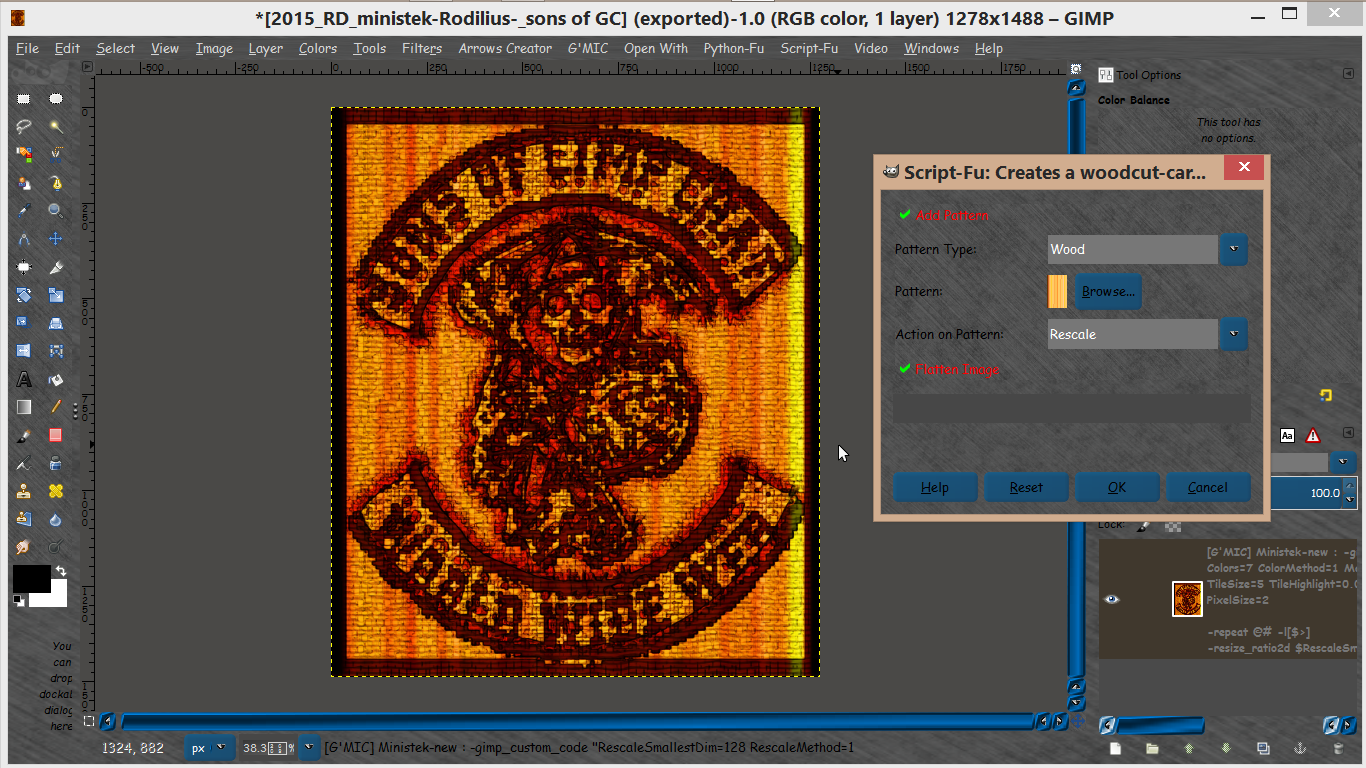Confirm the dialog with OK
1366x768 pixels.
1117,487
